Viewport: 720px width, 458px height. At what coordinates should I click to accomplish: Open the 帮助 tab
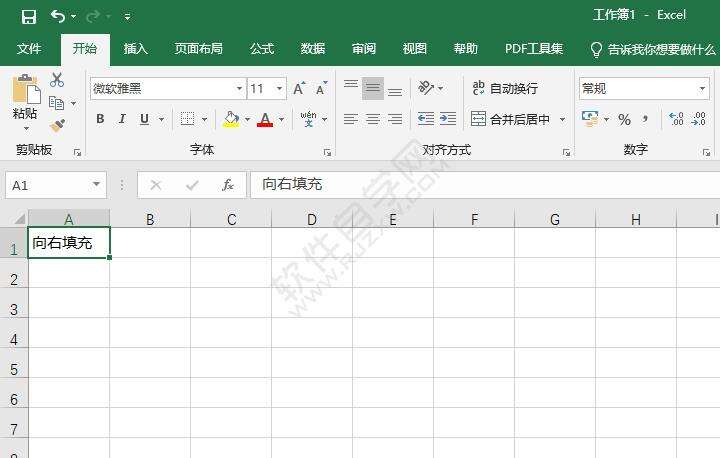(466, 49)
